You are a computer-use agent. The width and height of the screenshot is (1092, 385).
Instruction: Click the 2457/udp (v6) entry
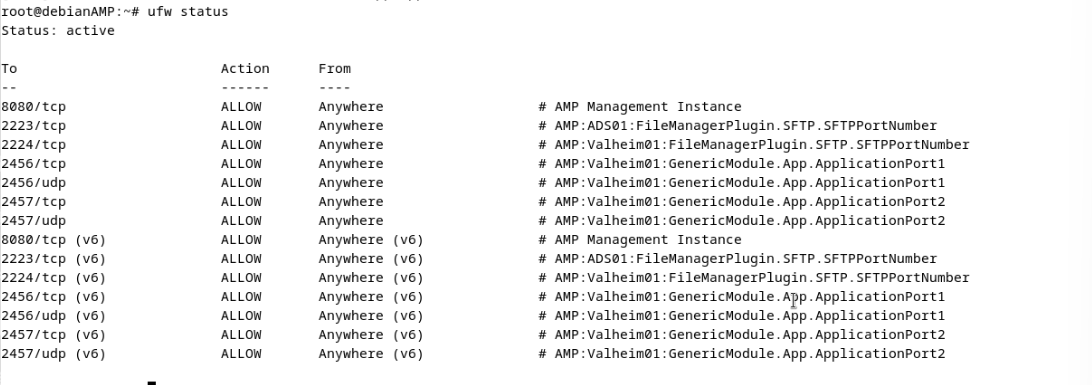pyautogui.click(x=54, y=354)
